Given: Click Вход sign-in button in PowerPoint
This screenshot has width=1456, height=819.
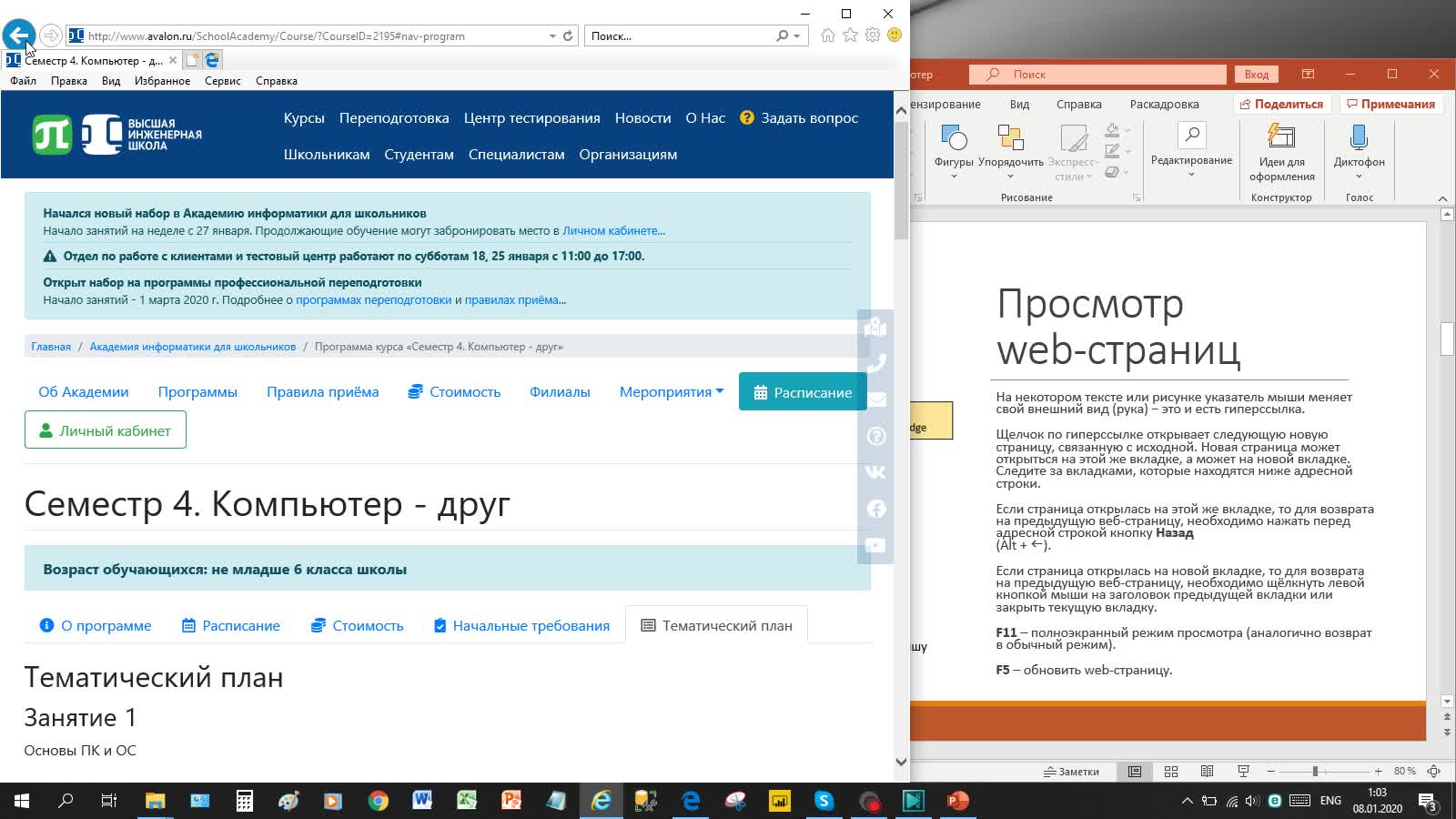Looking at the screenshot, I should pos(1256,75).
